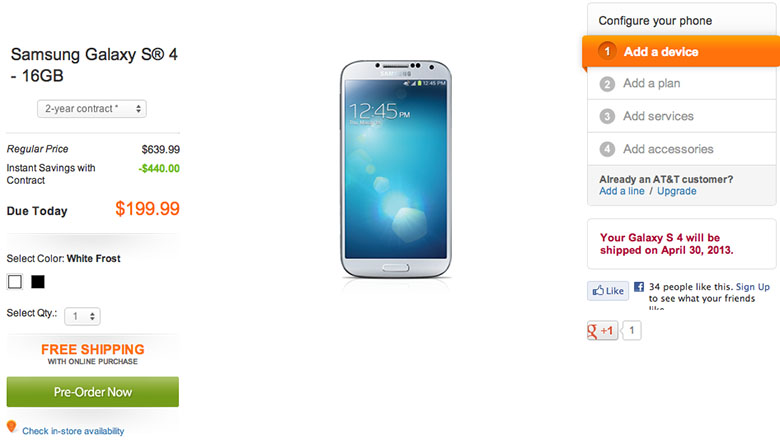Click the orange location pin icon

tap(11, 427)
